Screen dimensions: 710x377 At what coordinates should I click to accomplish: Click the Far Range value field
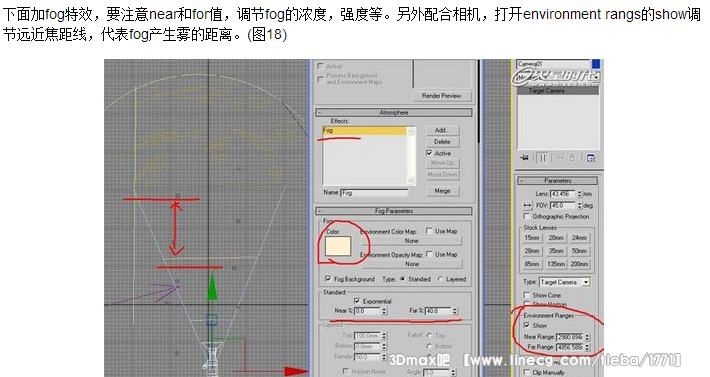[x=570, y=348]
